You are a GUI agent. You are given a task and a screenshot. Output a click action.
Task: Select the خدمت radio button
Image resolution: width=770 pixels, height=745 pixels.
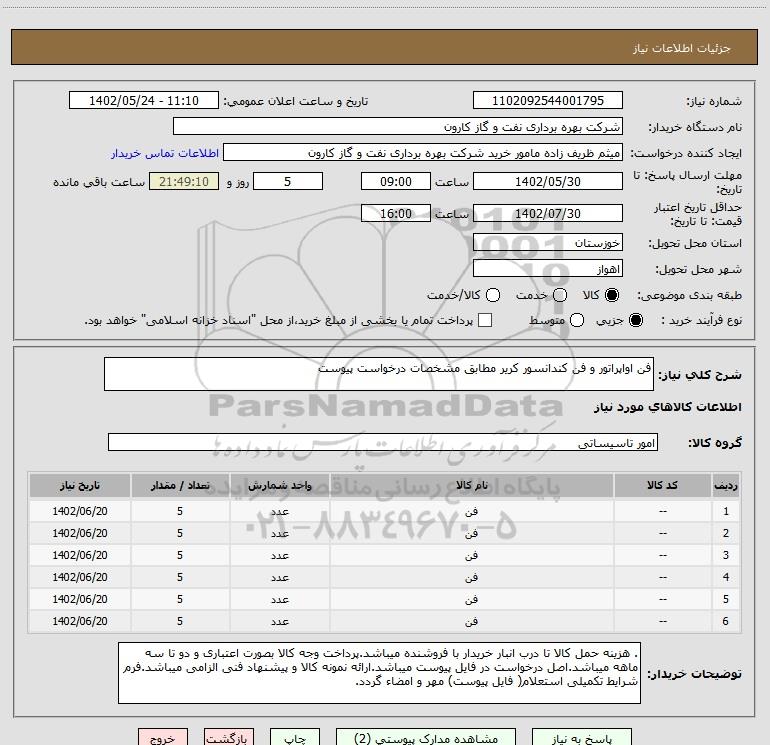(x=560, y=295)
